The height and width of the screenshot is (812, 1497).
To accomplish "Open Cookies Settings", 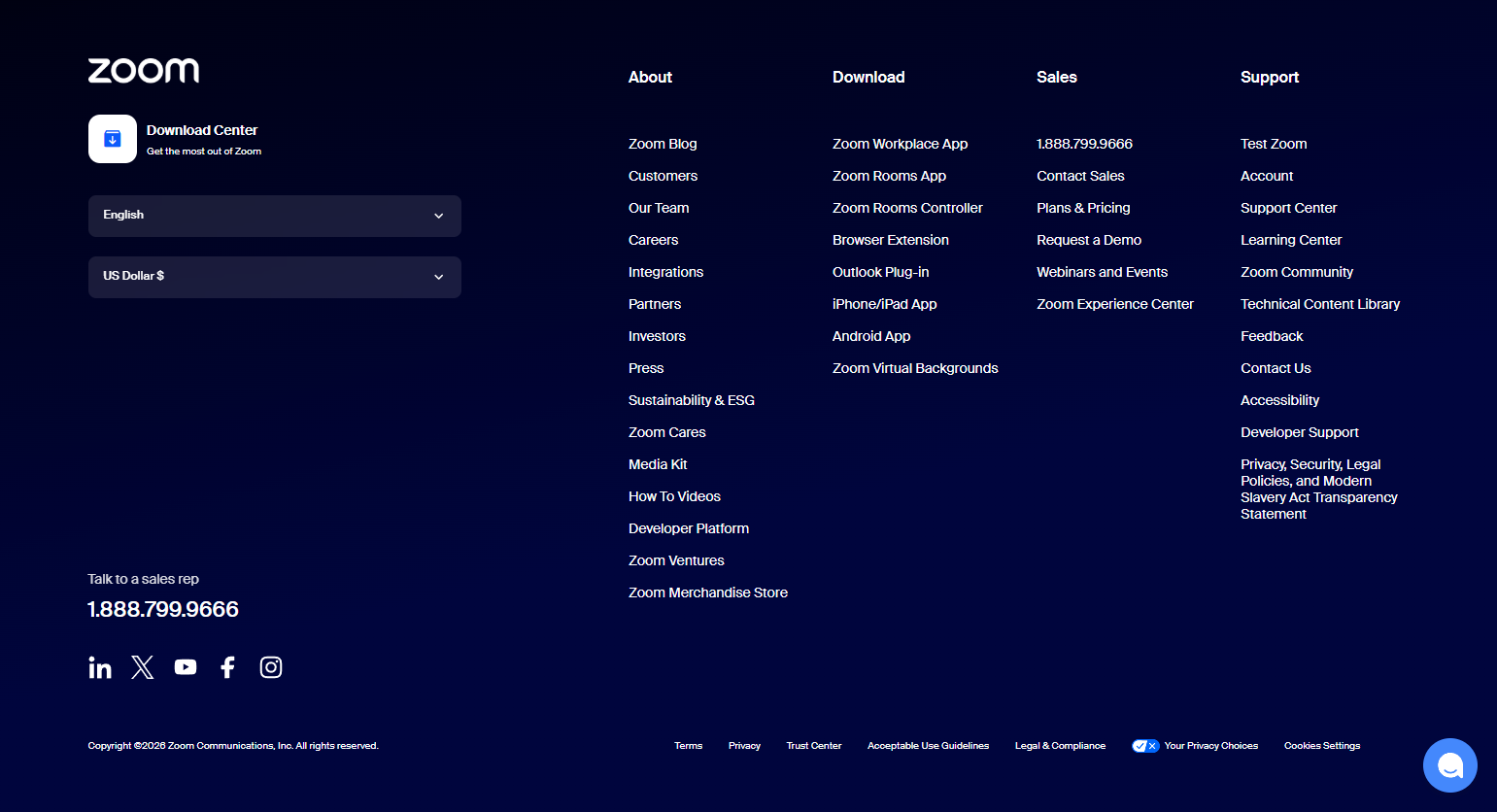I will tap(1321, 746).
